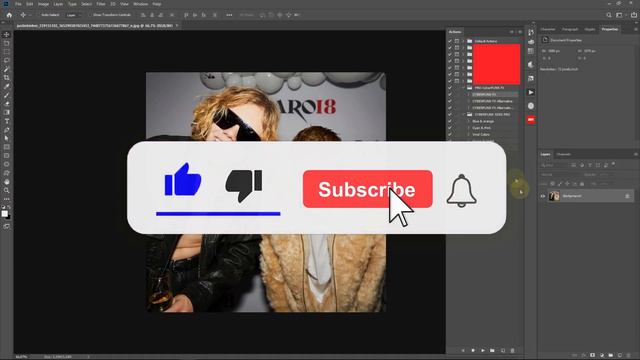640x360 pixels.
Task: Toggle Show Transform Controls checkbox
Action: [91, 15]
